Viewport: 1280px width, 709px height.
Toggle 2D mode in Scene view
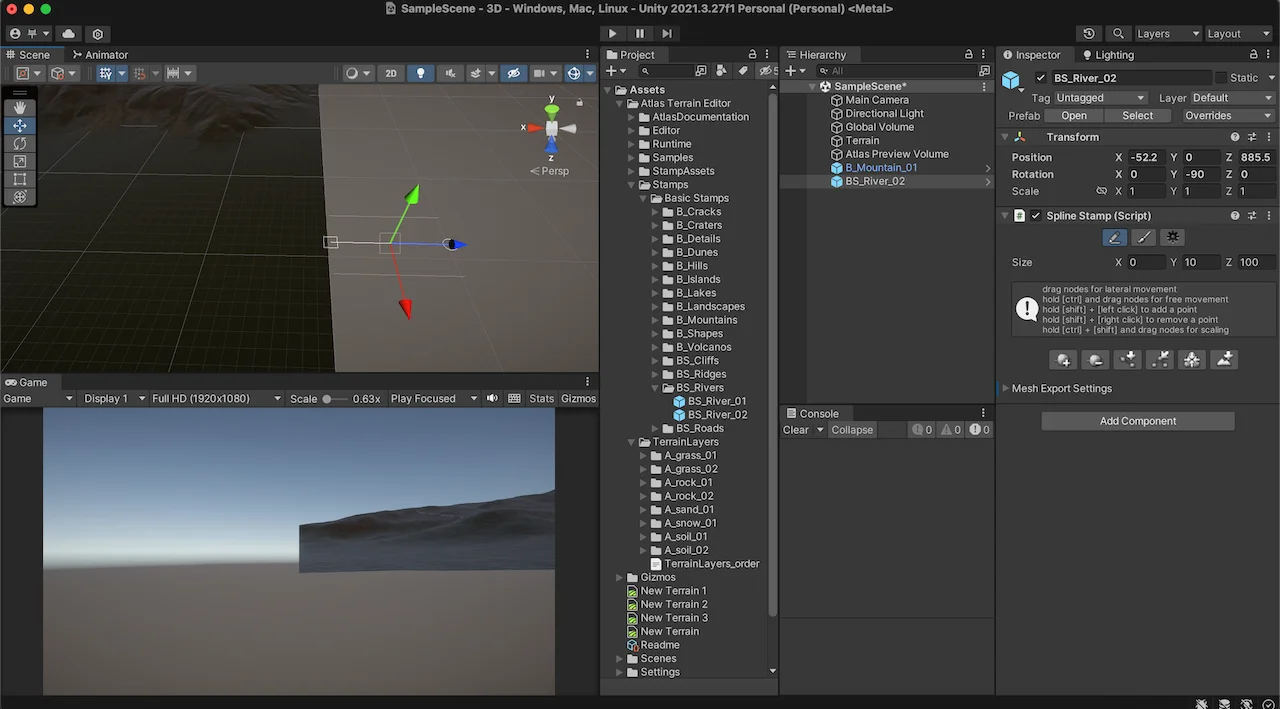tap(391, 73)
